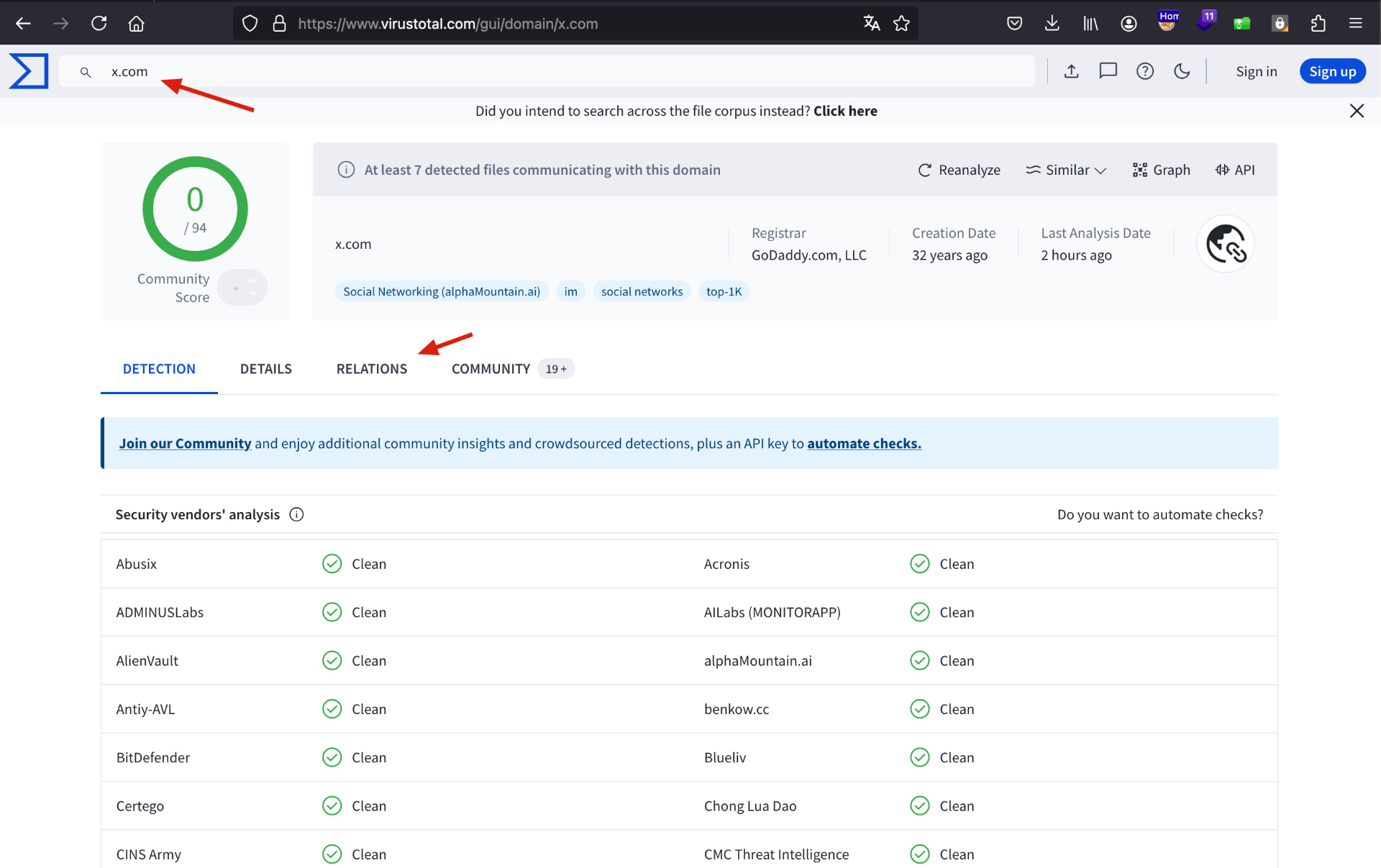Click the API button
Screen dimensions: 1381x868
[x=1235, y=170]
